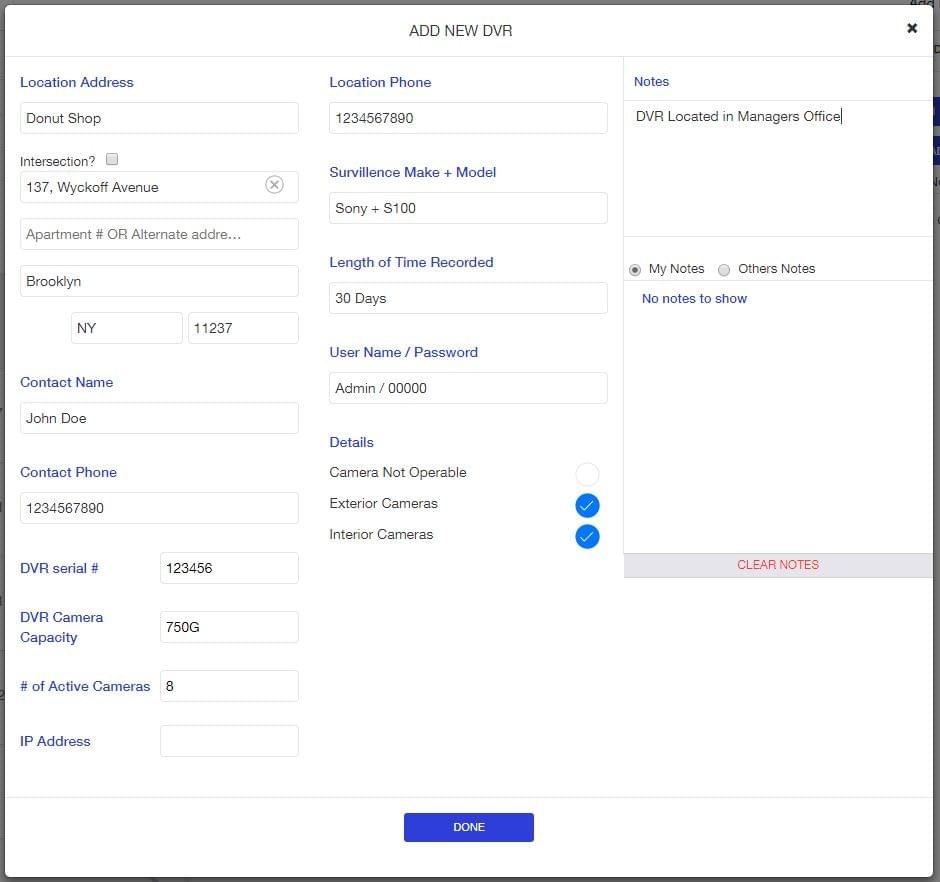This screenshot has width=940, height=882.
Task: Click the User Name / Password field
Action: click(x=468, y=388)
